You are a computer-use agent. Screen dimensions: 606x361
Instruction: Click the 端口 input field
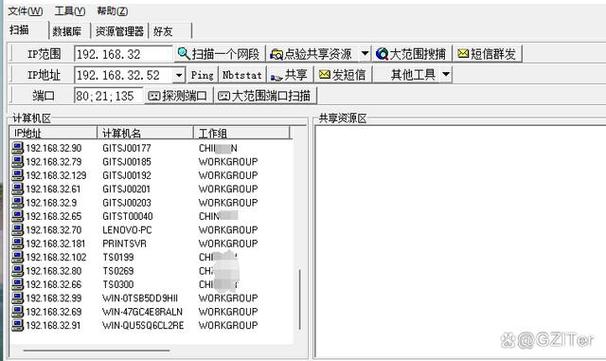pos(108,95)
